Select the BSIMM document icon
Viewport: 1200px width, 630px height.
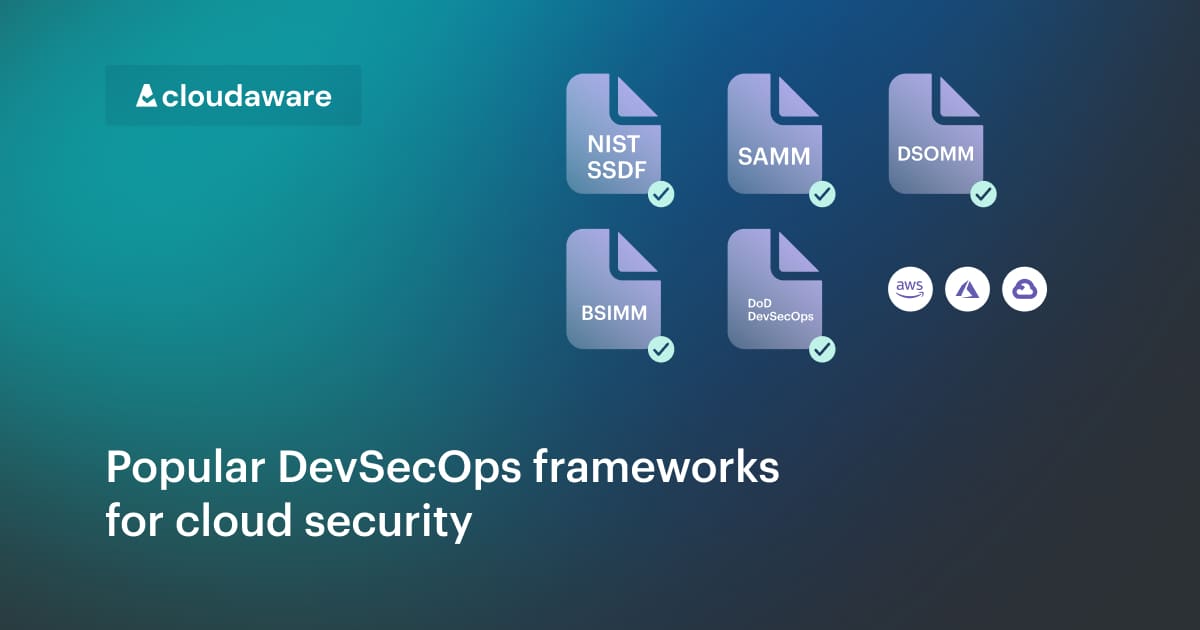(614, 289)
